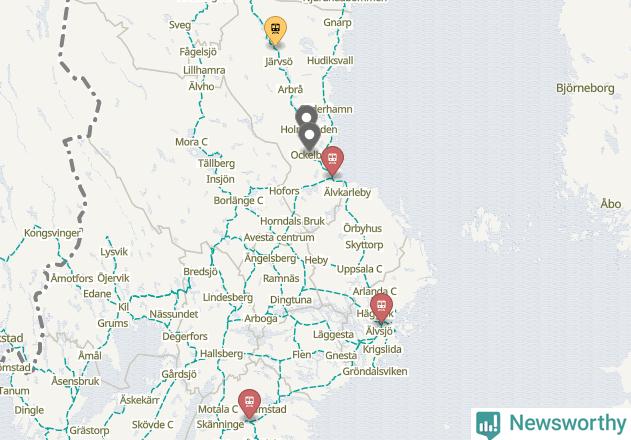The image size is (631, 440).
Task: Click the Skövde C station label
Action: 153,425
